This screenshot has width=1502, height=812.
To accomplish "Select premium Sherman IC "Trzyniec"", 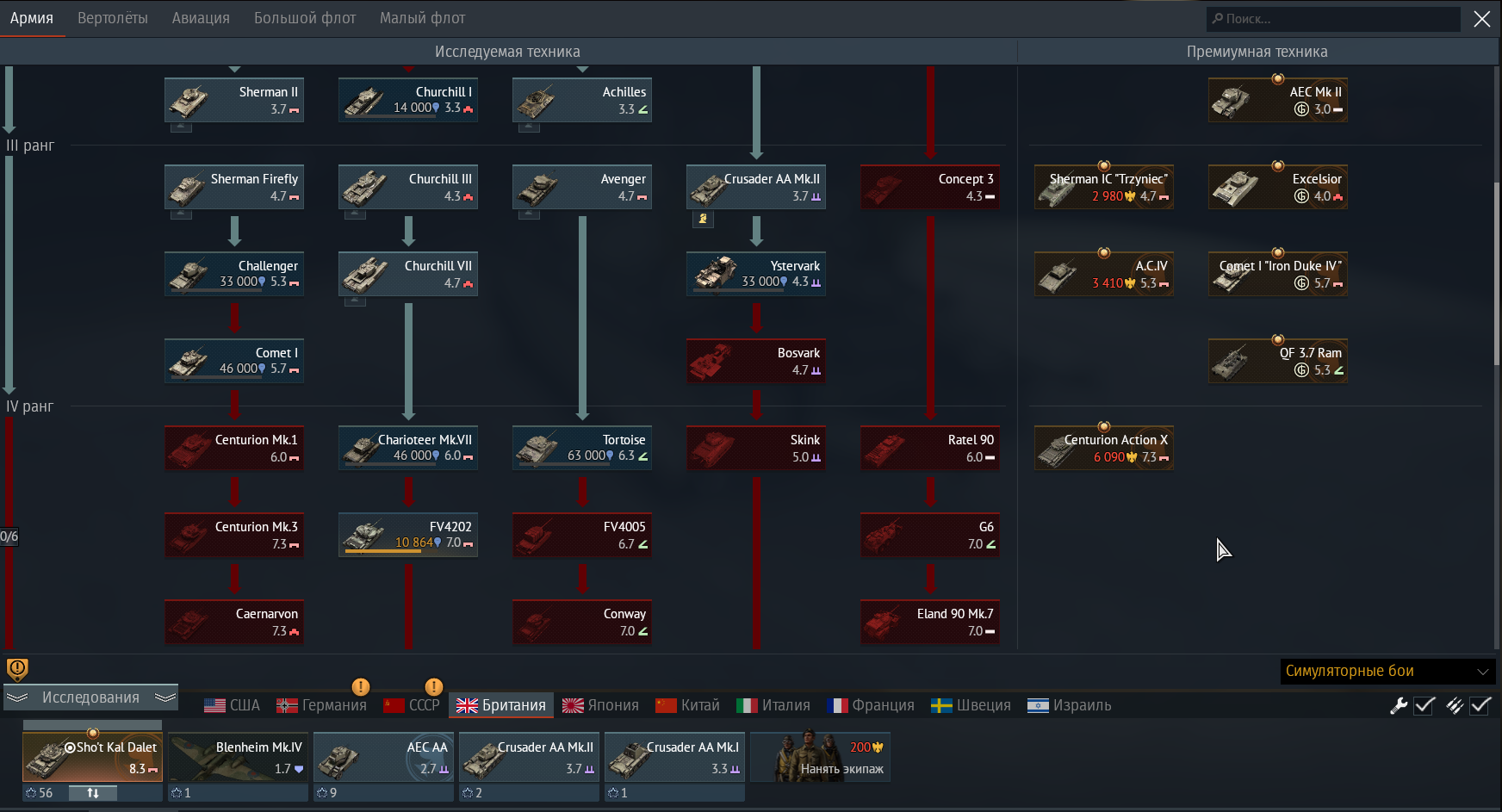I will pyautogui.click(x=1104, y=187).
